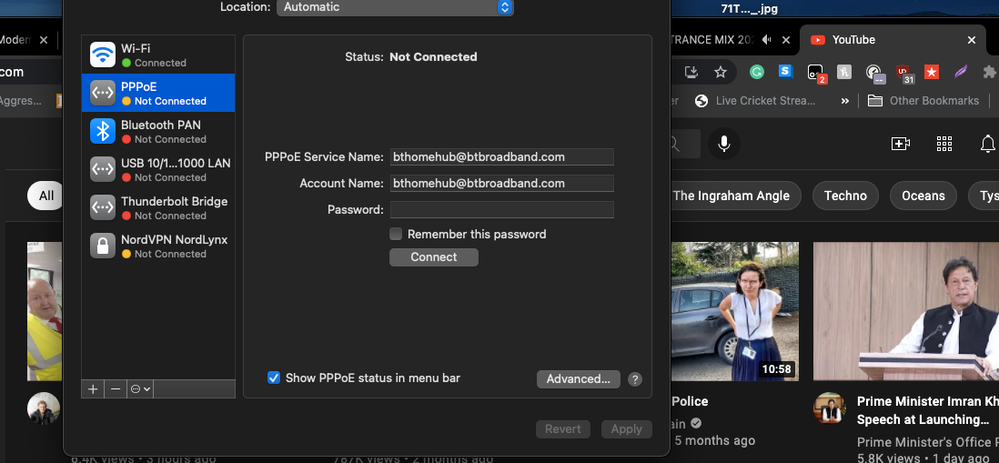Open Network help question mark button

click(635, 380)
